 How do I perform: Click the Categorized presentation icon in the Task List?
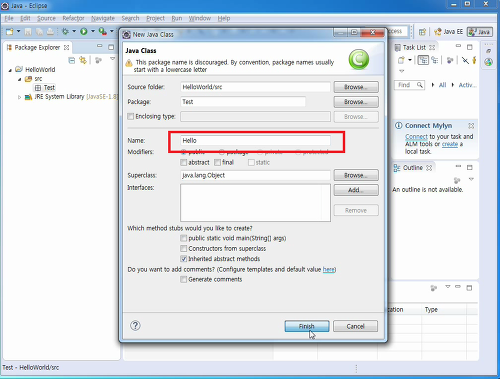(x=423, y=60)
